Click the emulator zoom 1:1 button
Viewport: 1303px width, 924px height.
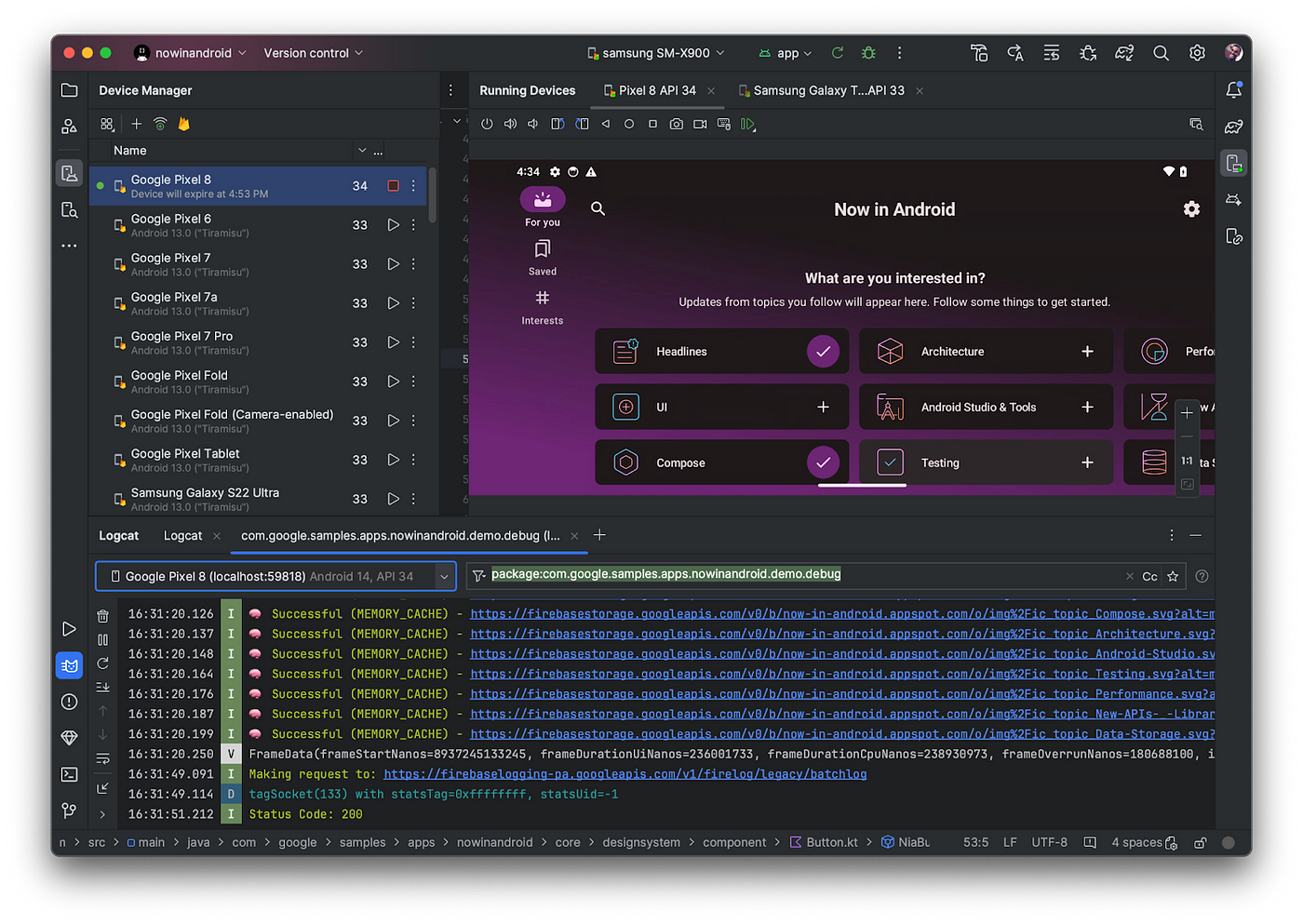(1187, 461)
